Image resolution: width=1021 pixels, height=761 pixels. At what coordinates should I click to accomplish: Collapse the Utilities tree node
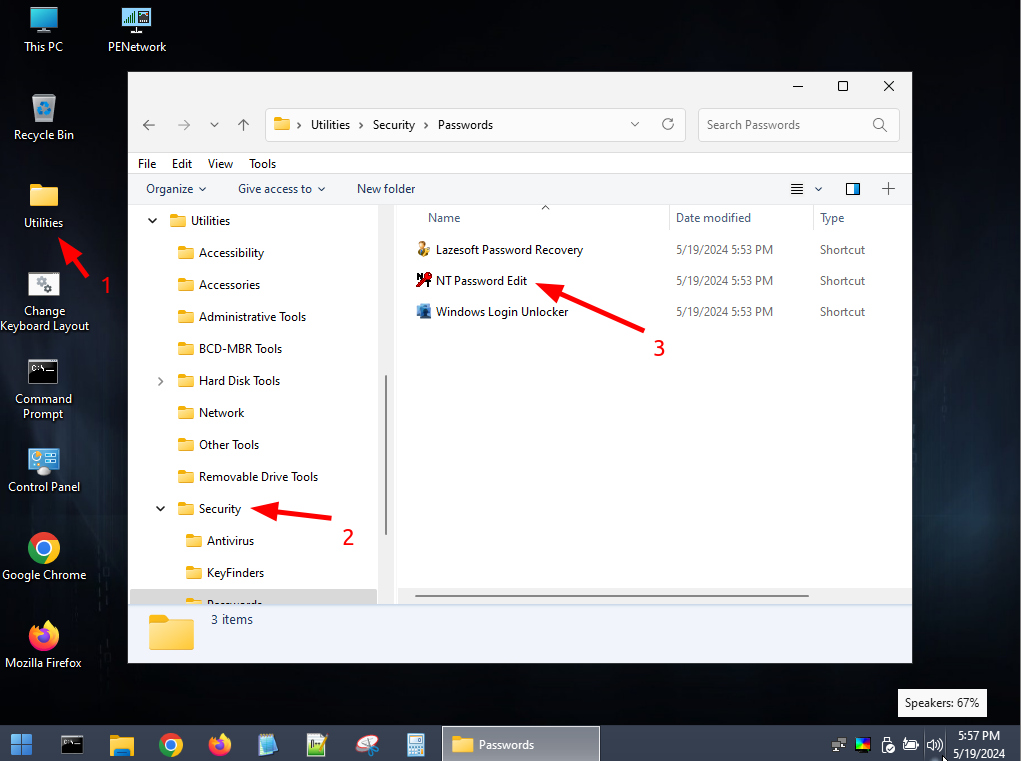pos(152,221)
